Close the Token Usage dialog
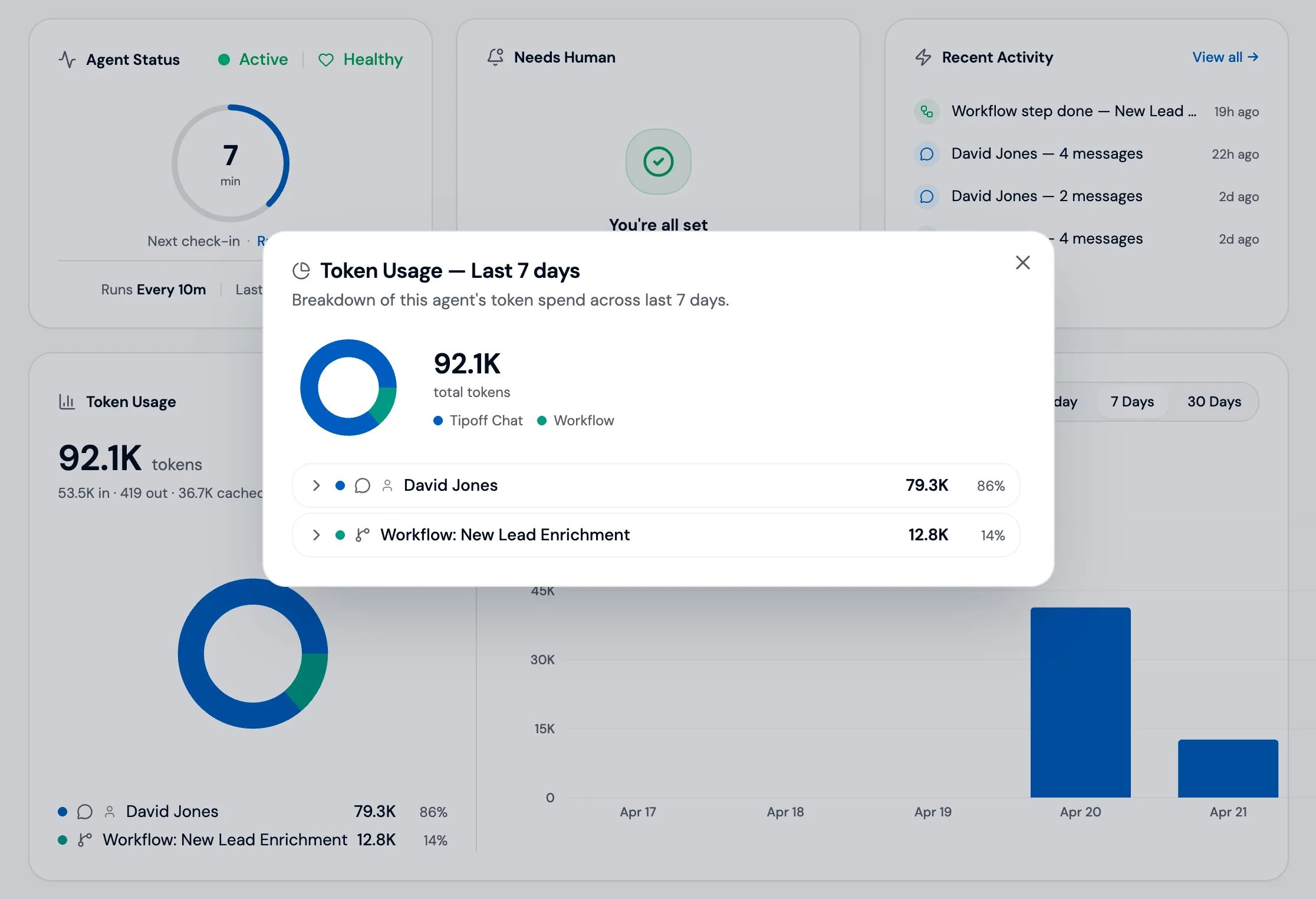Image resolution: width=1316 pixels, height=899 pixels. tap(1023, 263)
